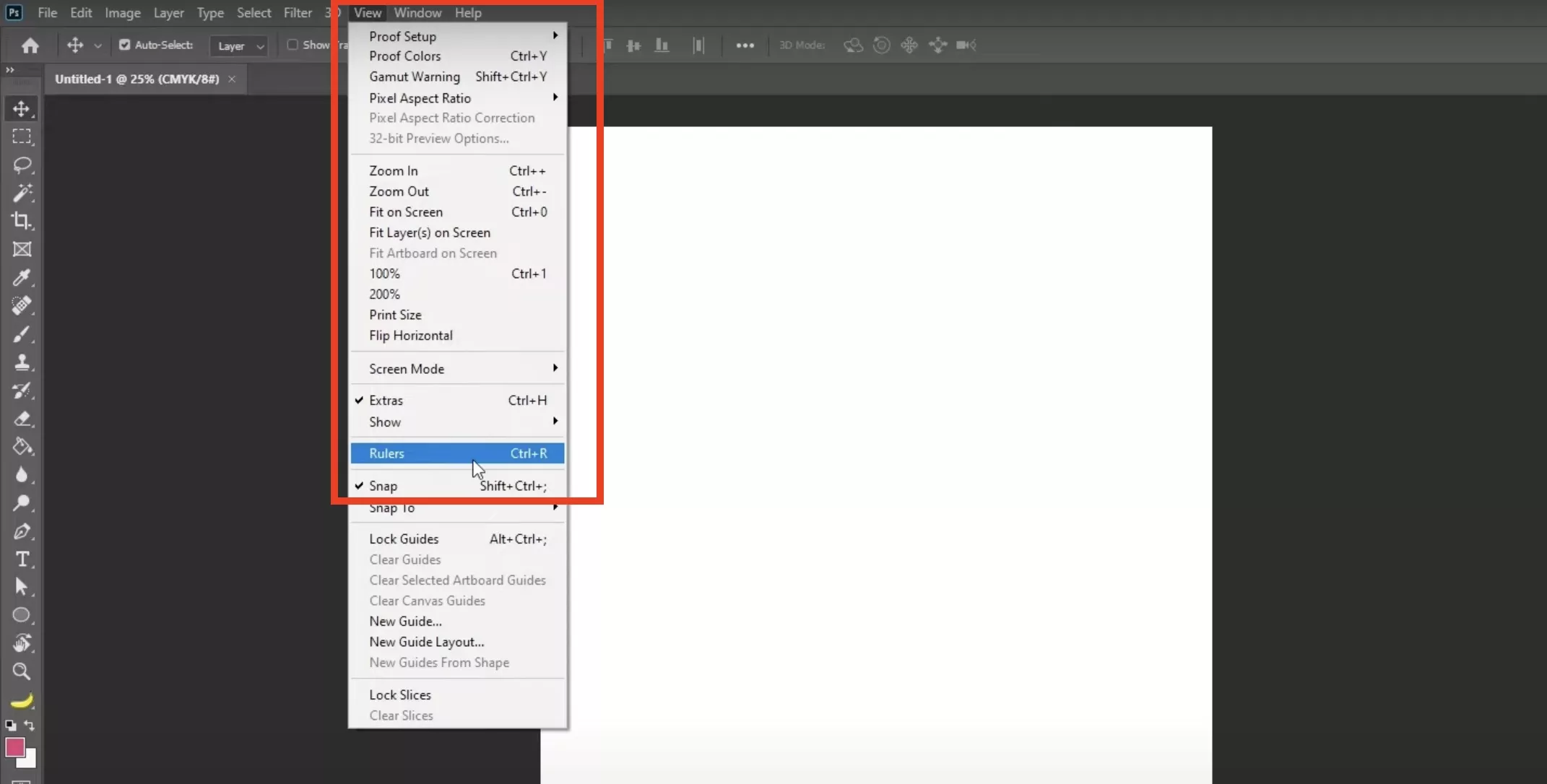Viewport: 1547px width, 784px height.
Task: Select the Eyedropper tool
Action: (22, 277)
